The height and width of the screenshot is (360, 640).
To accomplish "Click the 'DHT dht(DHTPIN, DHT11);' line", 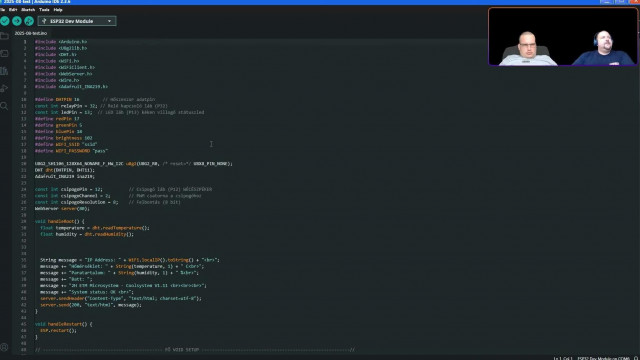I will click(x=64, y=170).
